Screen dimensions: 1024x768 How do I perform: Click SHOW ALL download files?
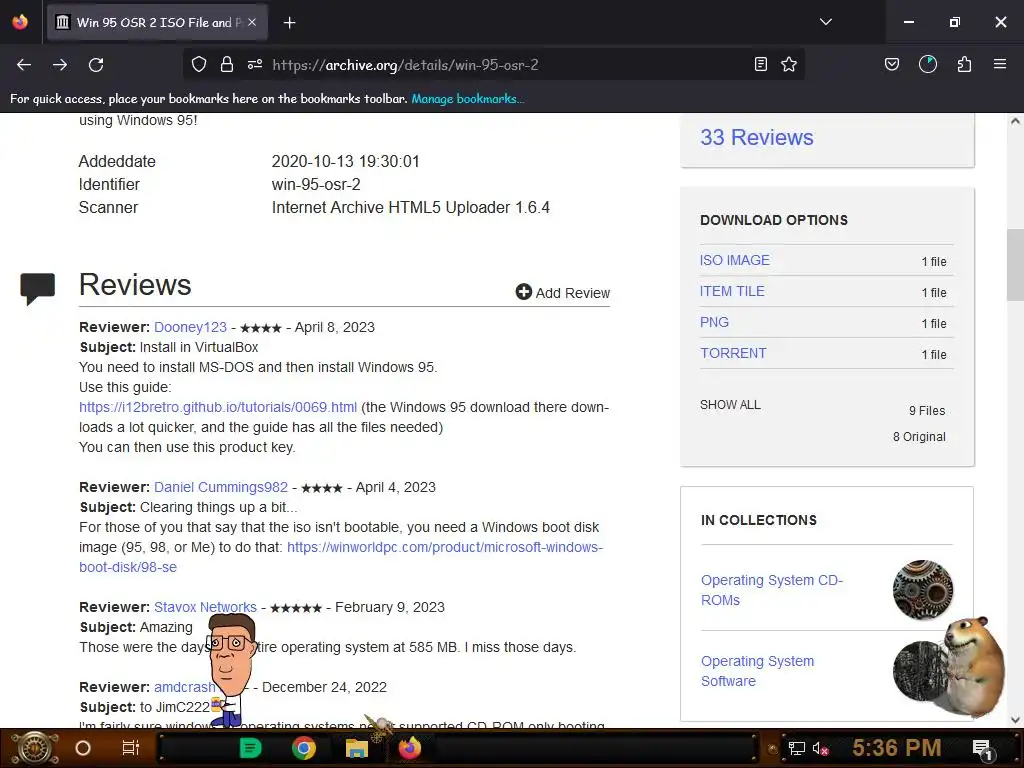[x=730, y=405]
